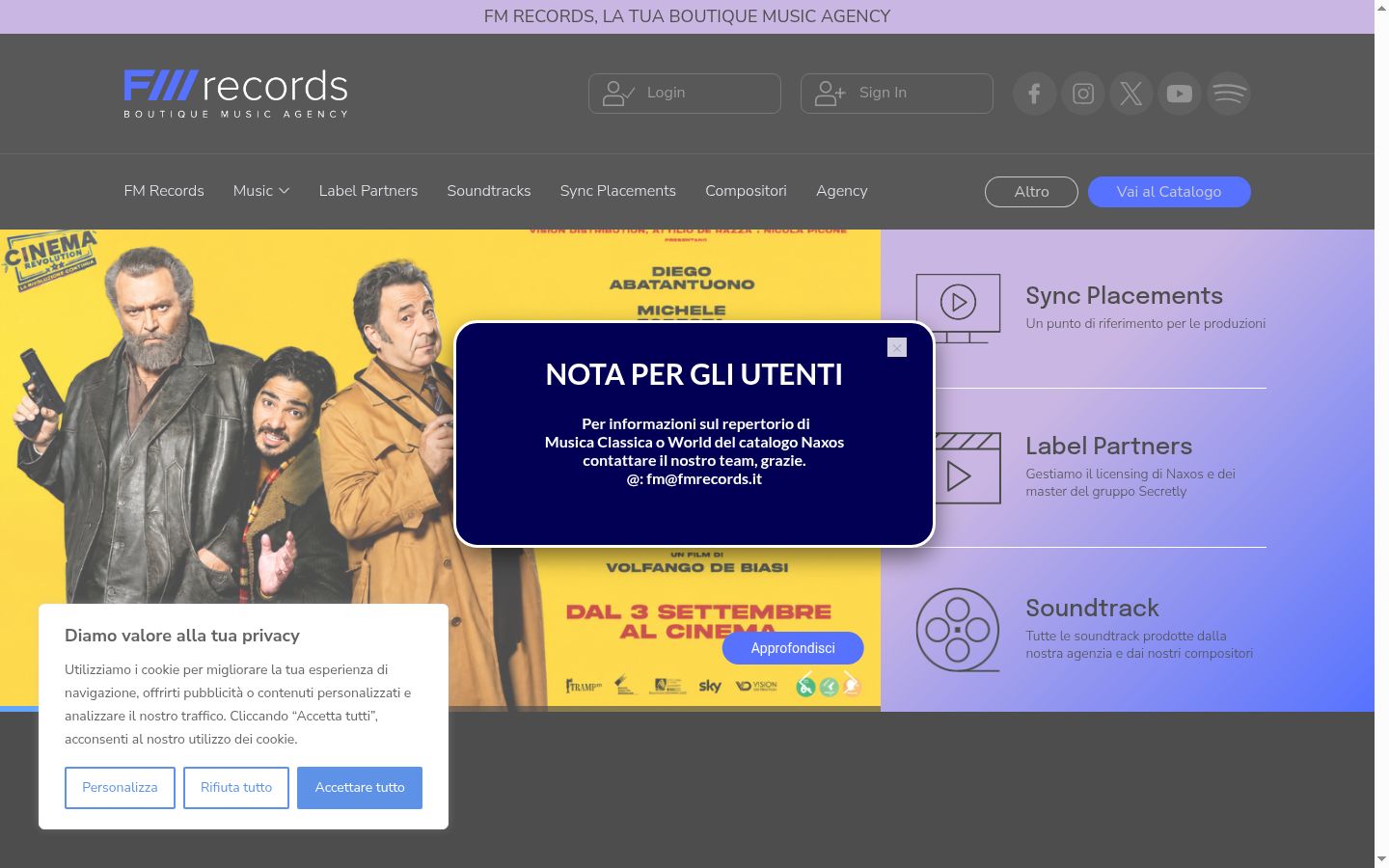The height and width of the screenshot is (868, 1389).
Task: Expand the Music dropdown chevron
Action: click(x=285, y=191)
